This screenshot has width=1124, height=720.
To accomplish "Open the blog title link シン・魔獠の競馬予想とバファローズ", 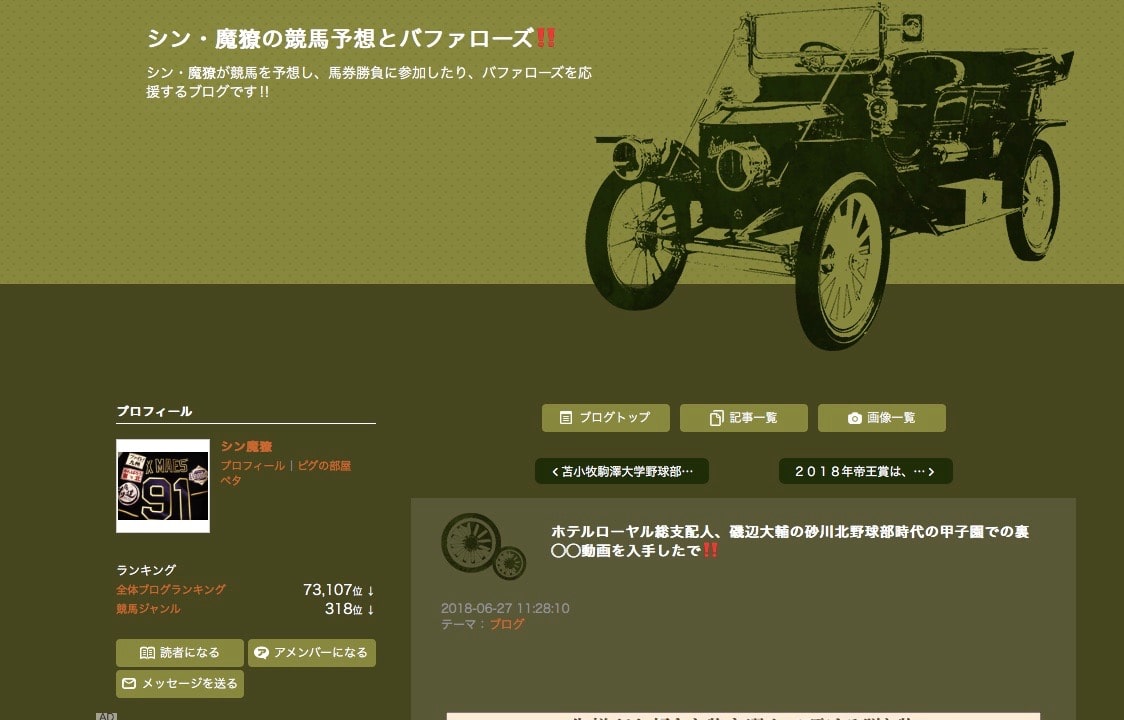I will (351, 38).
